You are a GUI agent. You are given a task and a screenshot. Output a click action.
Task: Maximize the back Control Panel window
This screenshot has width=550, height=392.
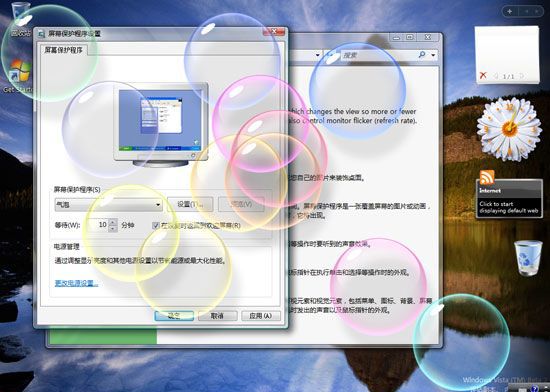tap(410, 37)
